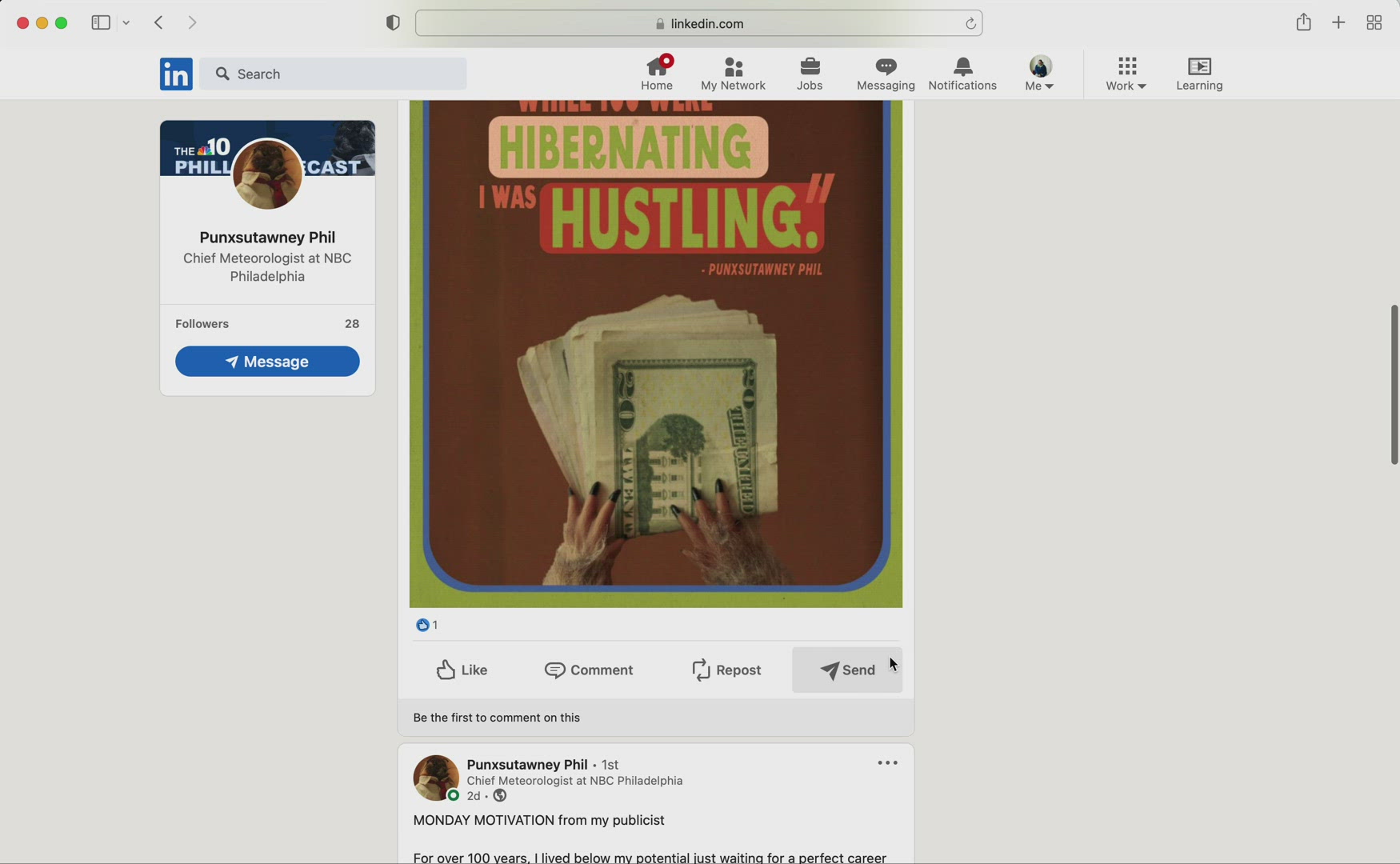Like the hustling post
Viewport: 1400px width, 864px height.
[x=462, y=670]
